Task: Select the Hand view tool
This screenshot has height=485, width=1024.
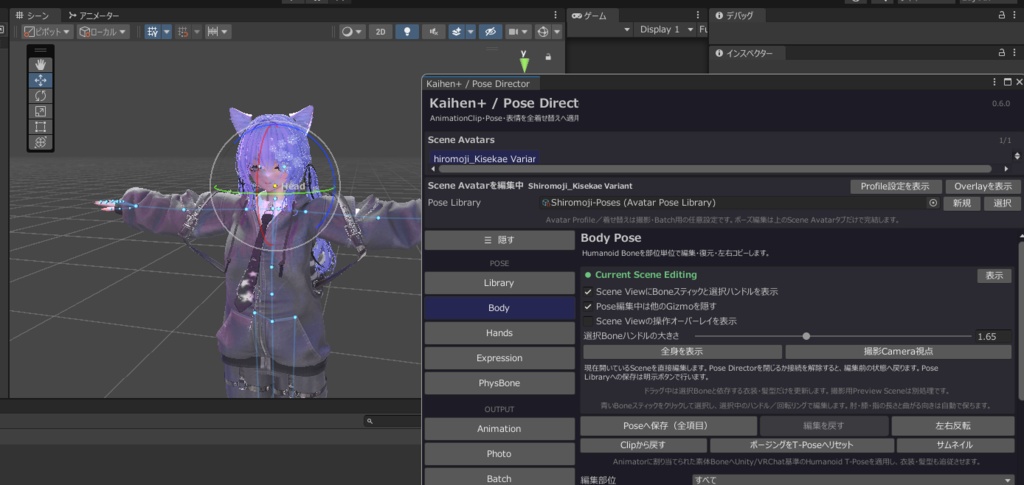Action: coord(40,64)
